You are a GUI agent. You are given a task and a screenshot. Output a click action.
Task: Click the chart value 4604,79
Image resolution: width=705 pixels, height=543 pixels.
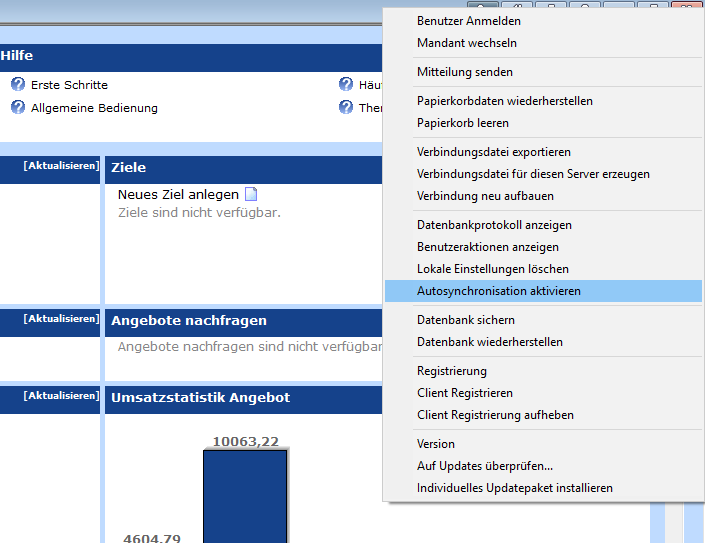pos(152,538)
